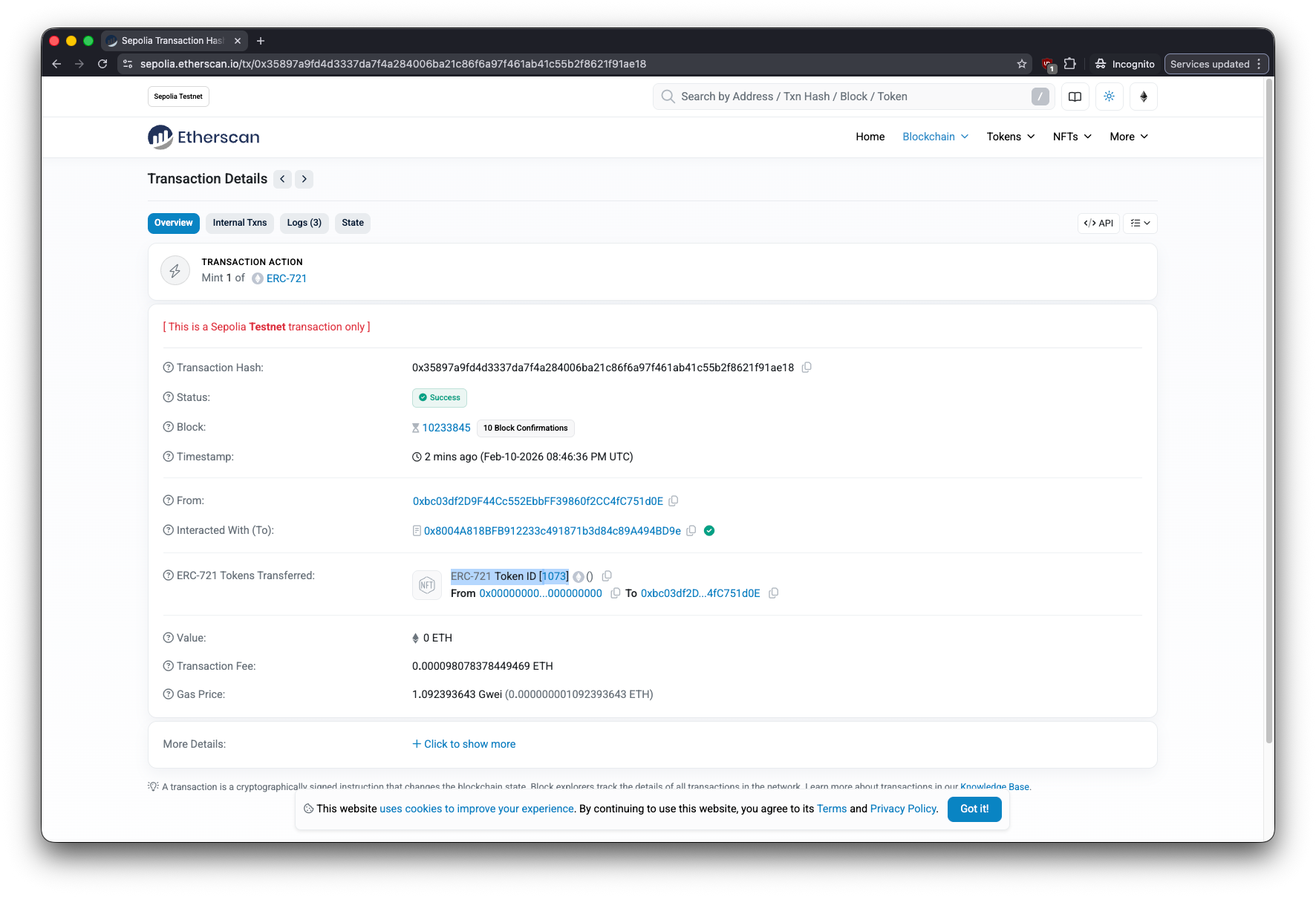The image size is (1316, 897).
Task: Click the contract file icon beside the To address
Action: tap(416, 530)
